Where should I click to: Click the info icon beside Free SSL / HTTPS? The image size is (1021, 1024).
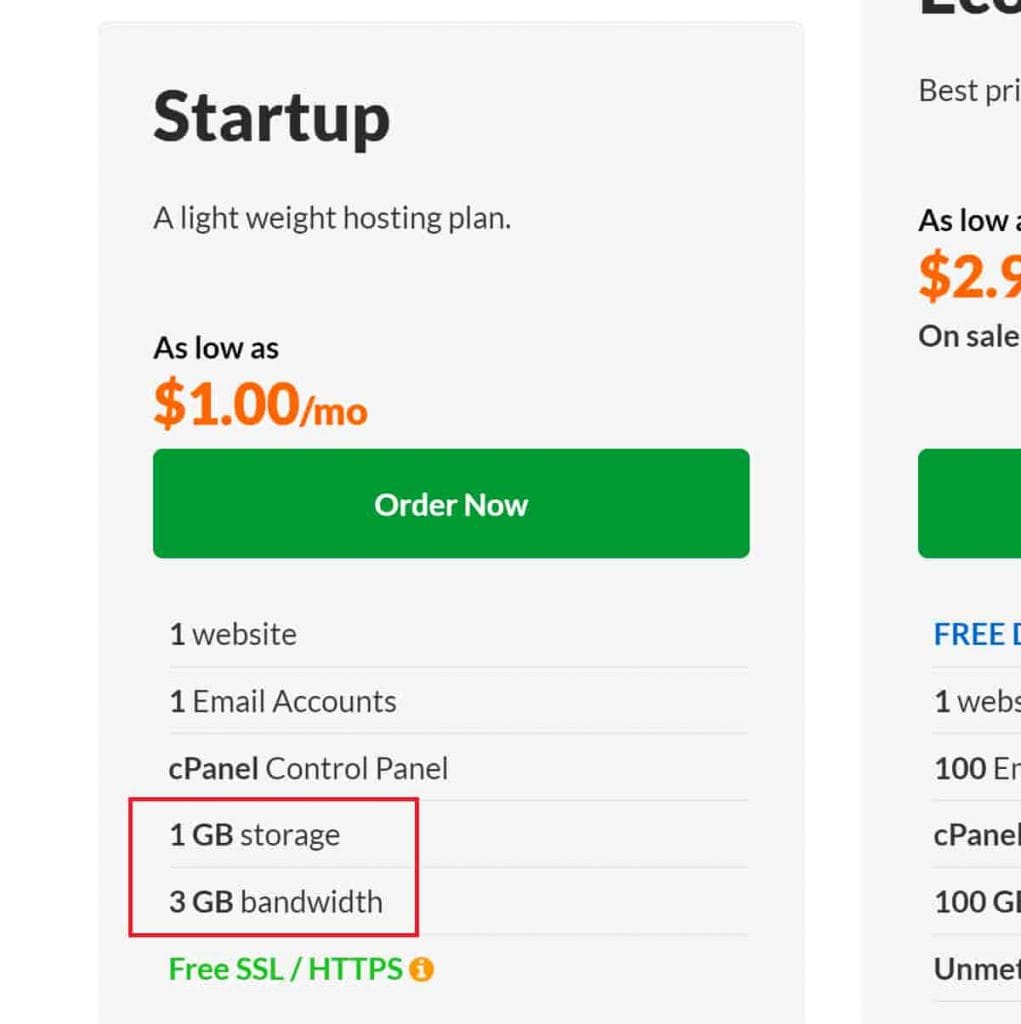pyautogui.click(x=422, y=969)
